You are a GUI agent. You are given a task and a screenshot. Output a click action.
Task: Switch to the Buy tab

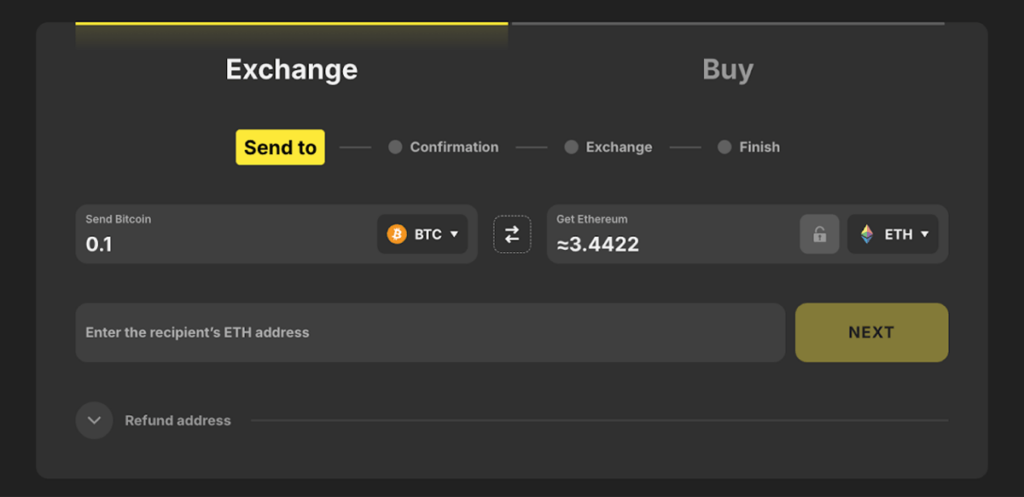point(728,69)
